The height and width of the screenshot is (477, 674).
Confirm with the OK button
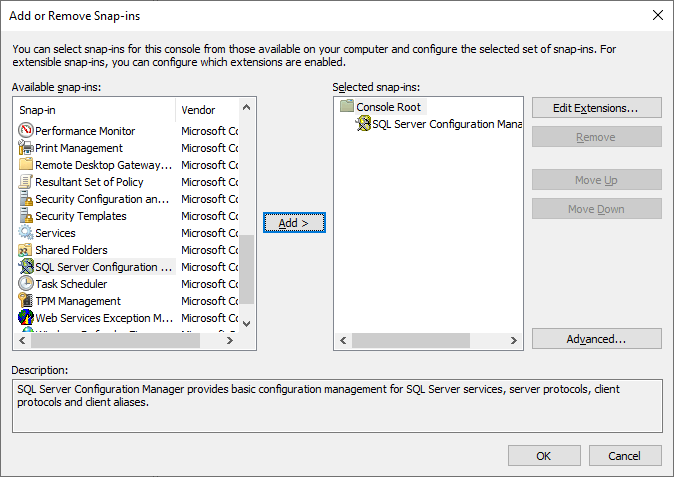pos(543,456)
